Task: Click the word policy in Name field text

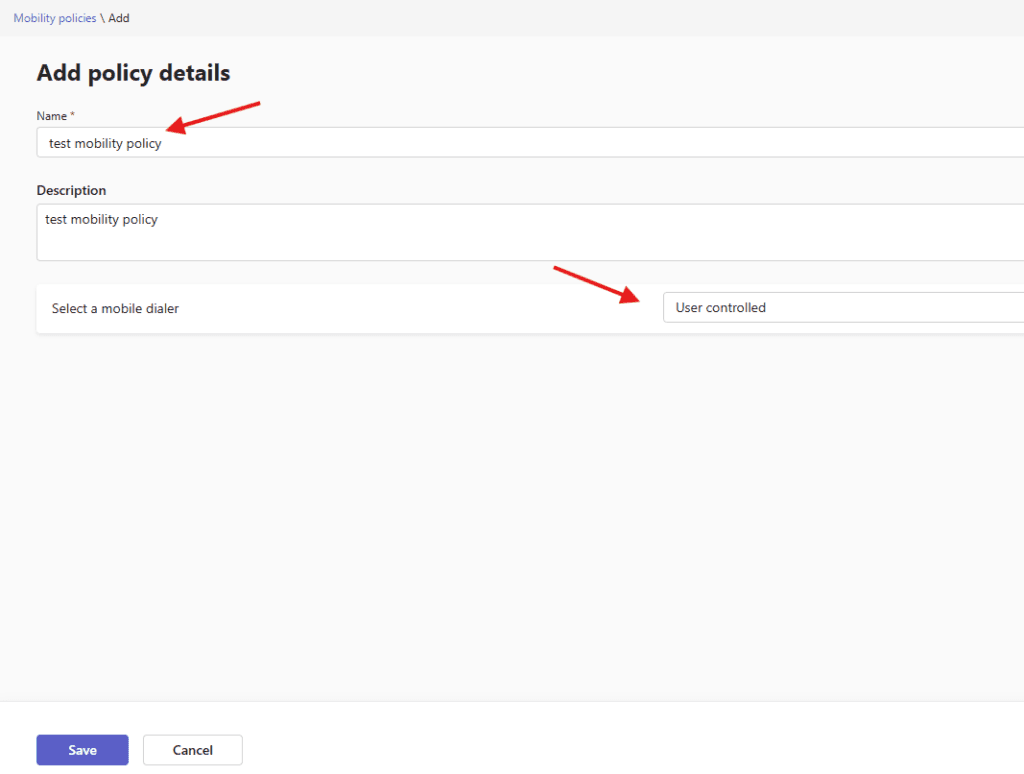Action: click(144, 143)
